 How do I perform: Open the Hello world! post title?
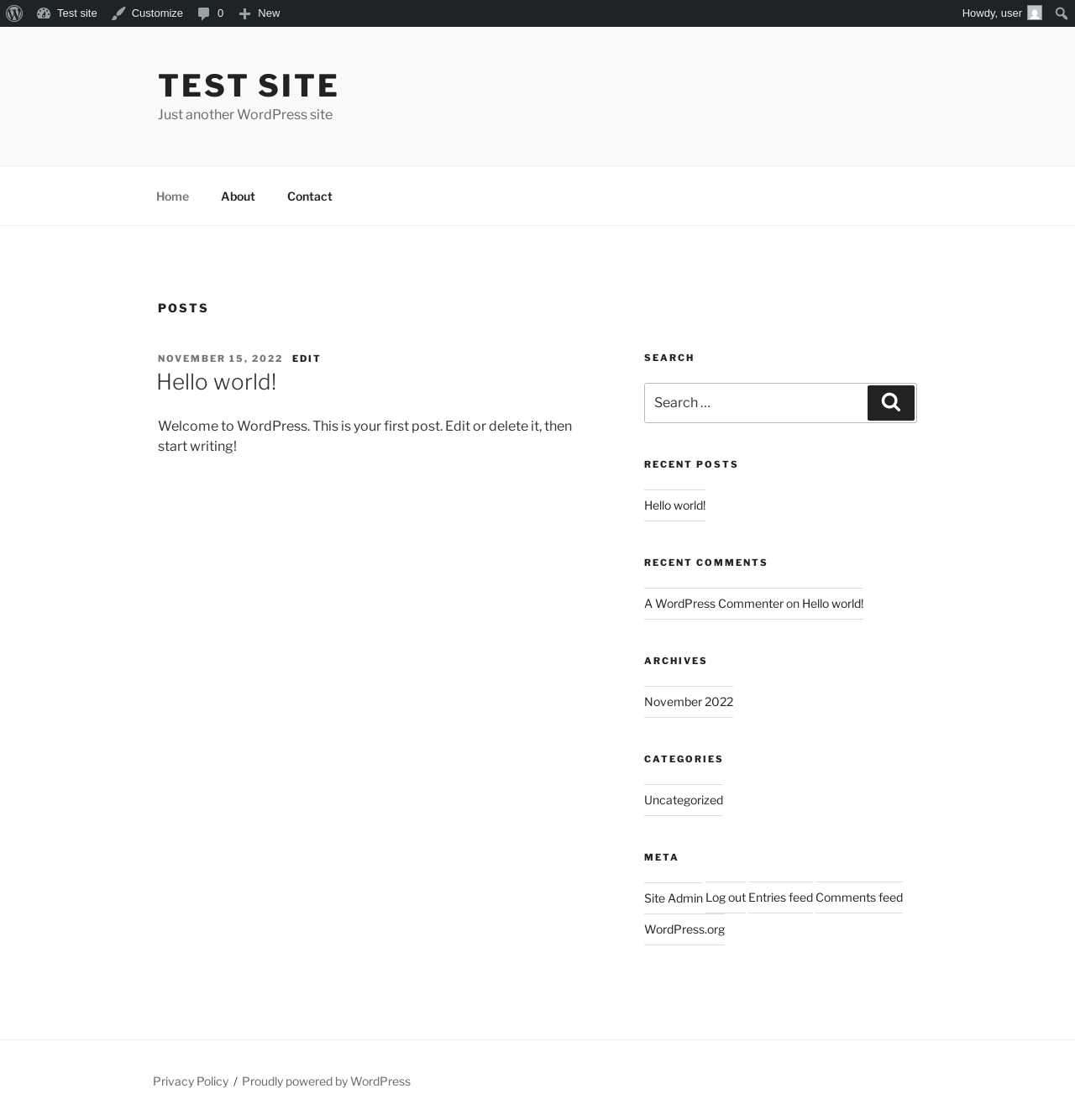[217, 382]
